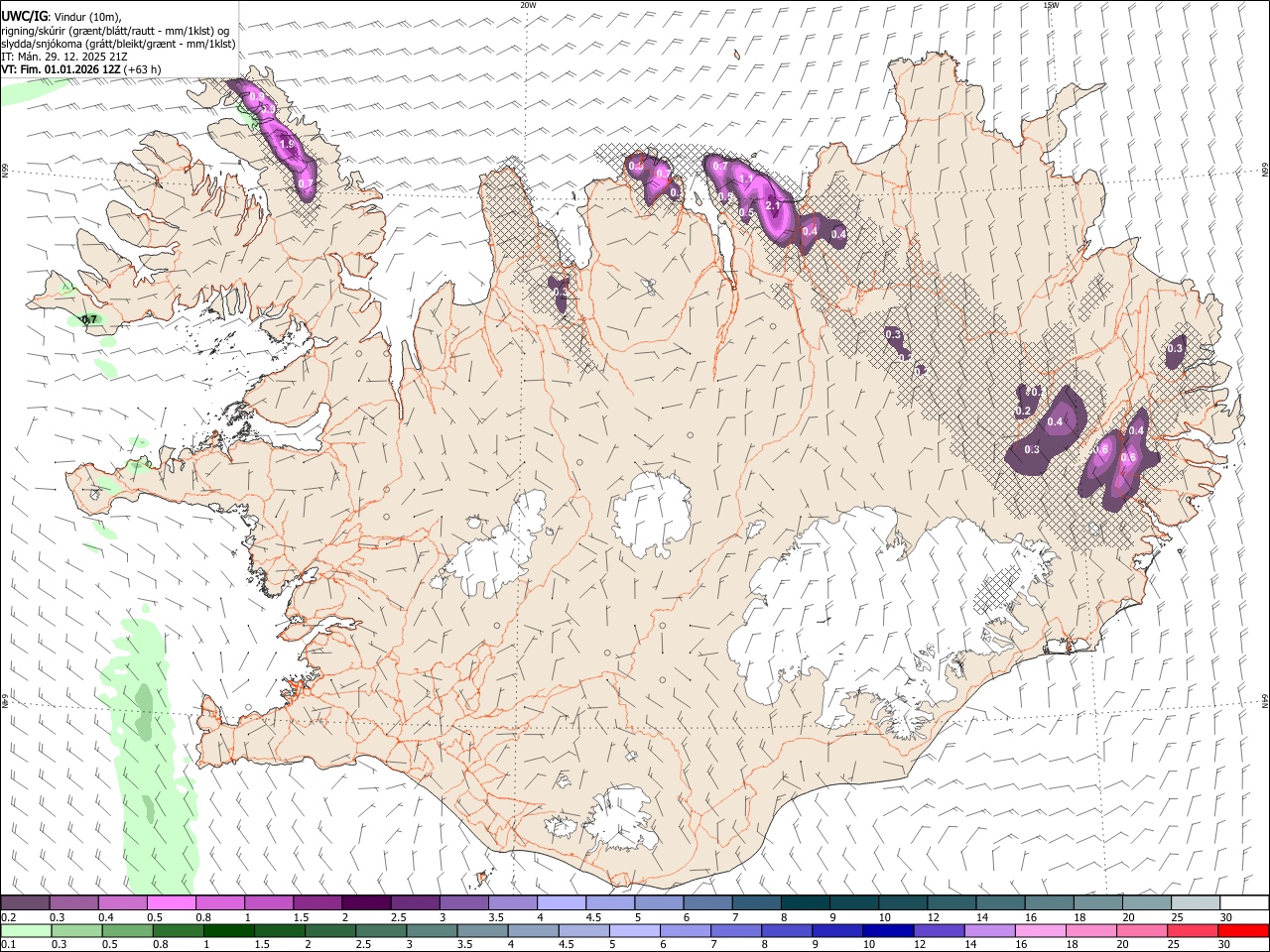The image size is (1270, 952).
Task: Pick the light pink 16 swatch in lower scale
Action: pyautogui.click(x=1041, y=930)
